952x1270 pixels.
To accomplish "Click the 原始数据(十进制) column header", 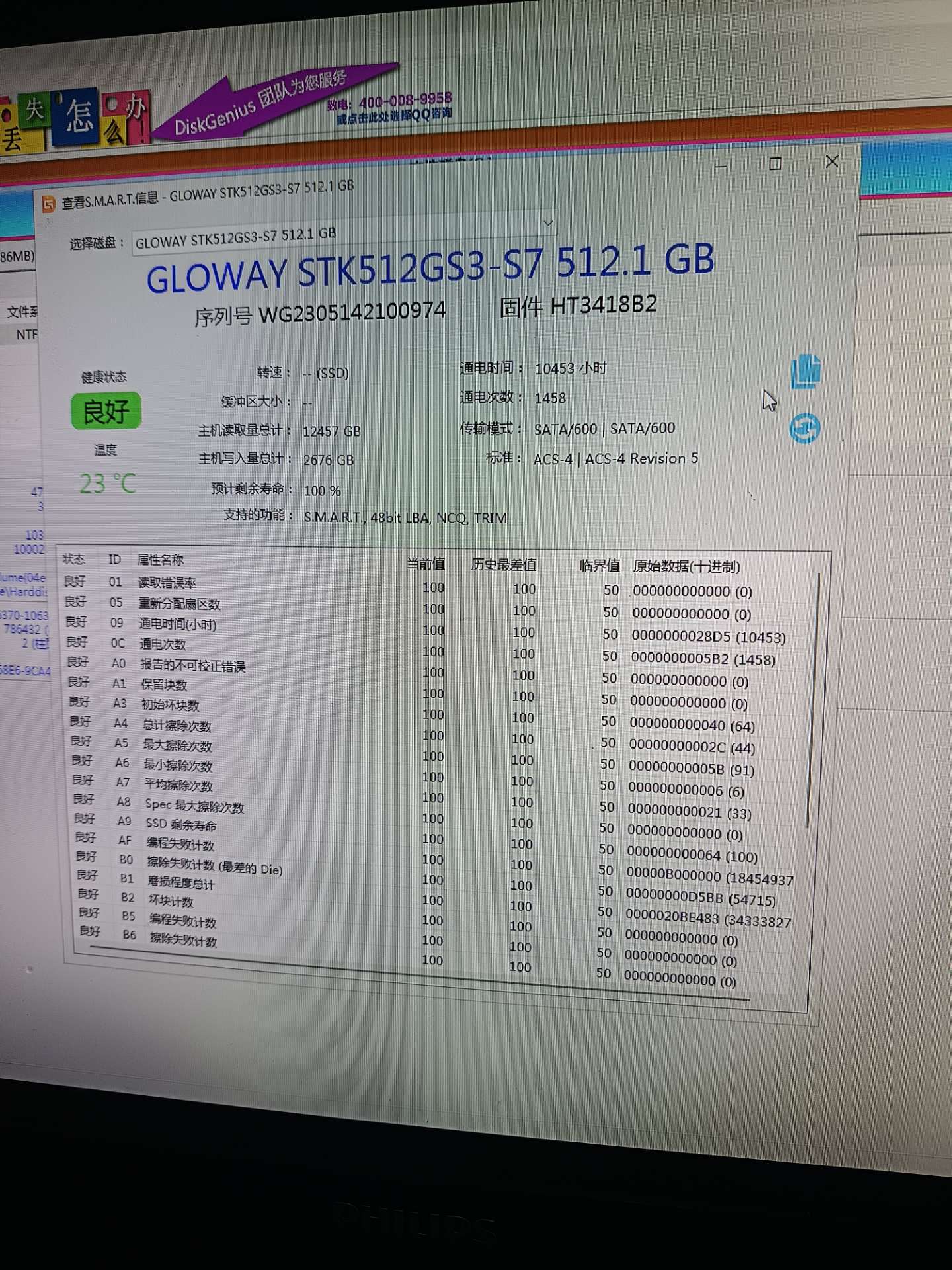I will point(686,567).
